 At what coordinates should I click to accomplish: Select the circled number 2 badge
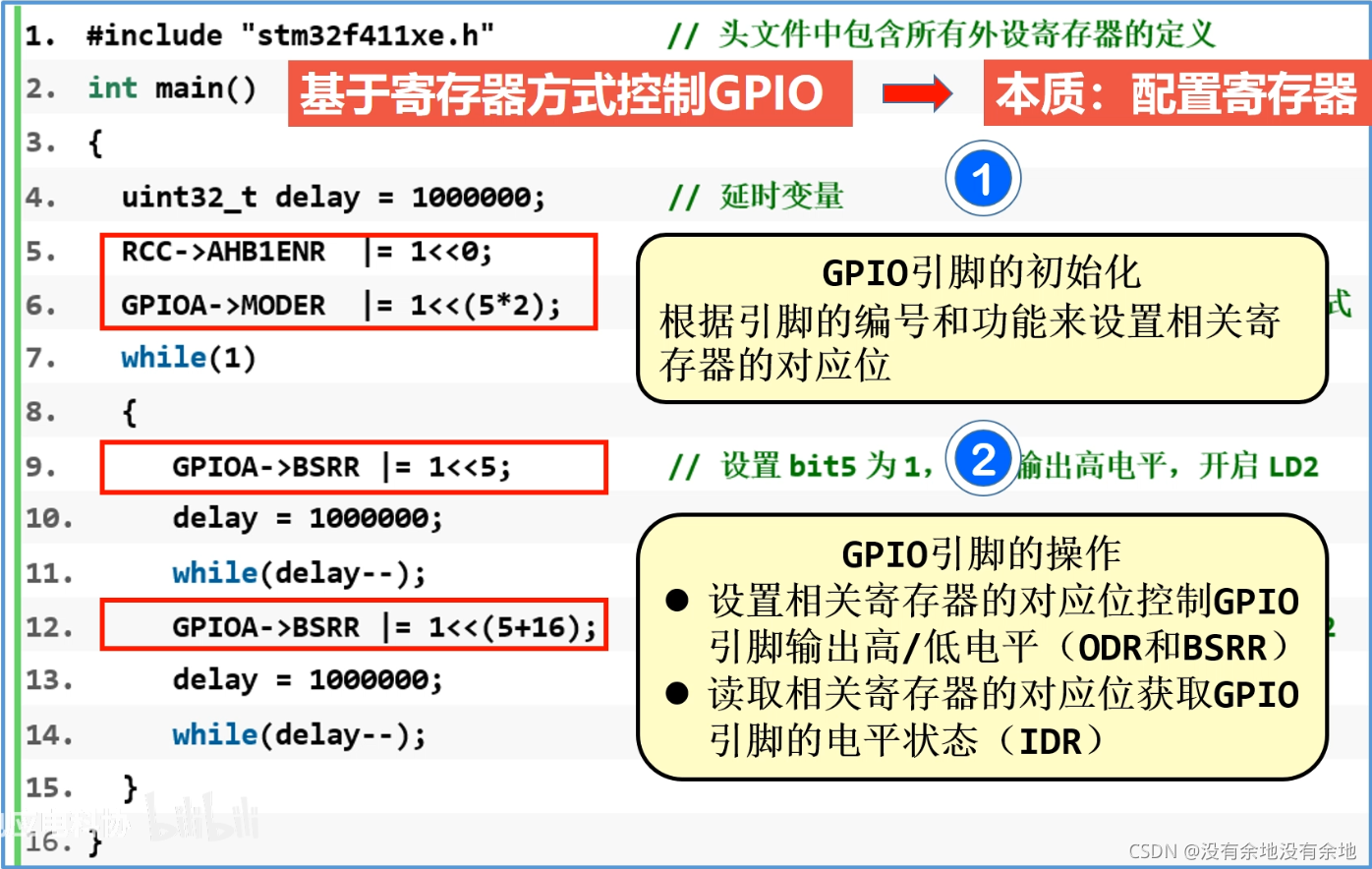coord(983,458)
